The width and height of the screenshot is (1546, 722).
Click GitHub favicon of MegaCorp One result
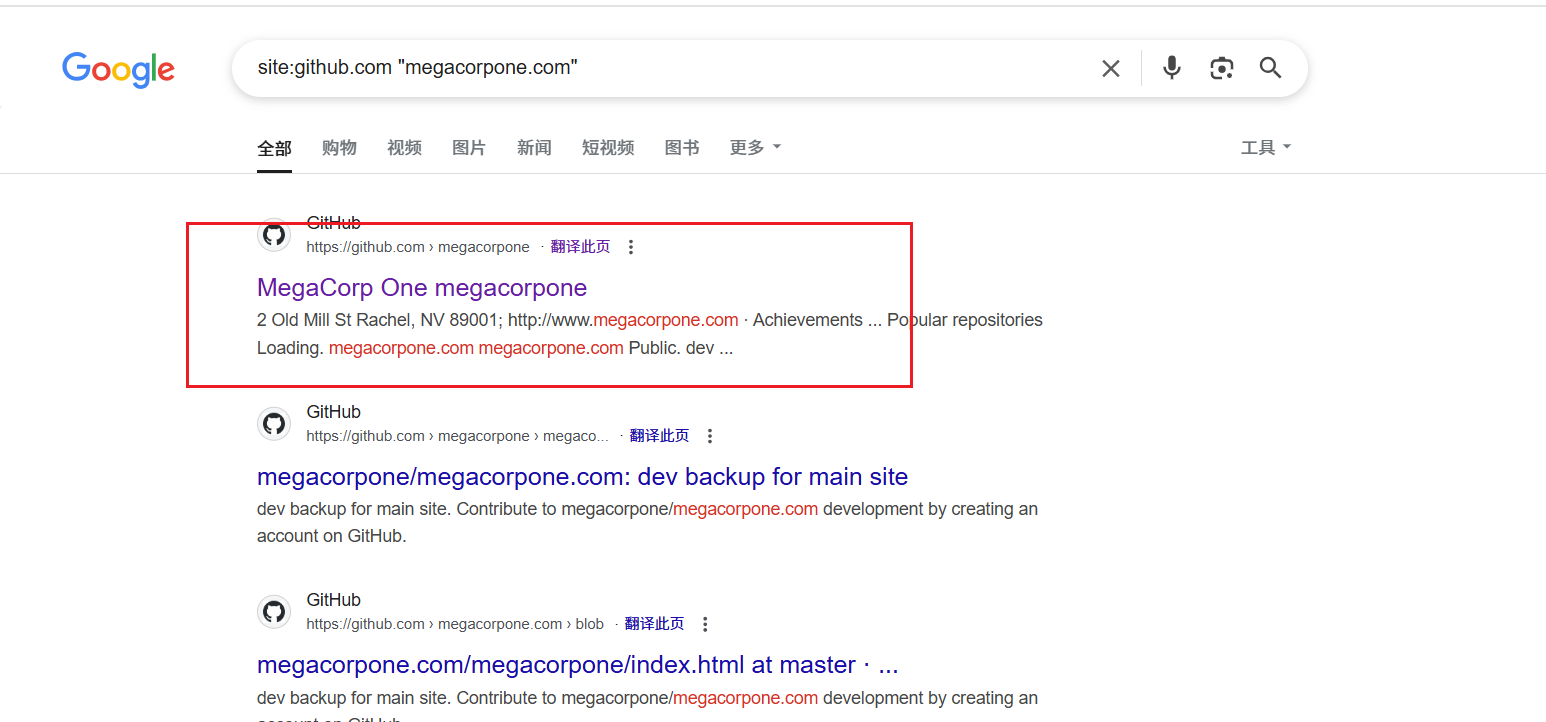[274, 236]
